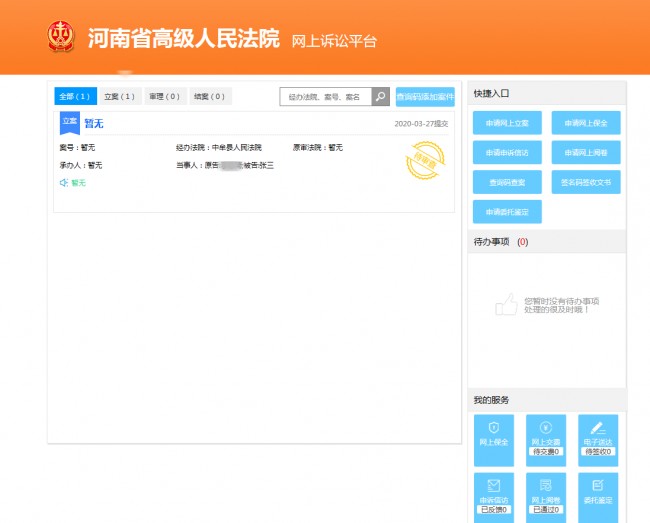Click the 查询码添加案件 button

tap(425, 97)
